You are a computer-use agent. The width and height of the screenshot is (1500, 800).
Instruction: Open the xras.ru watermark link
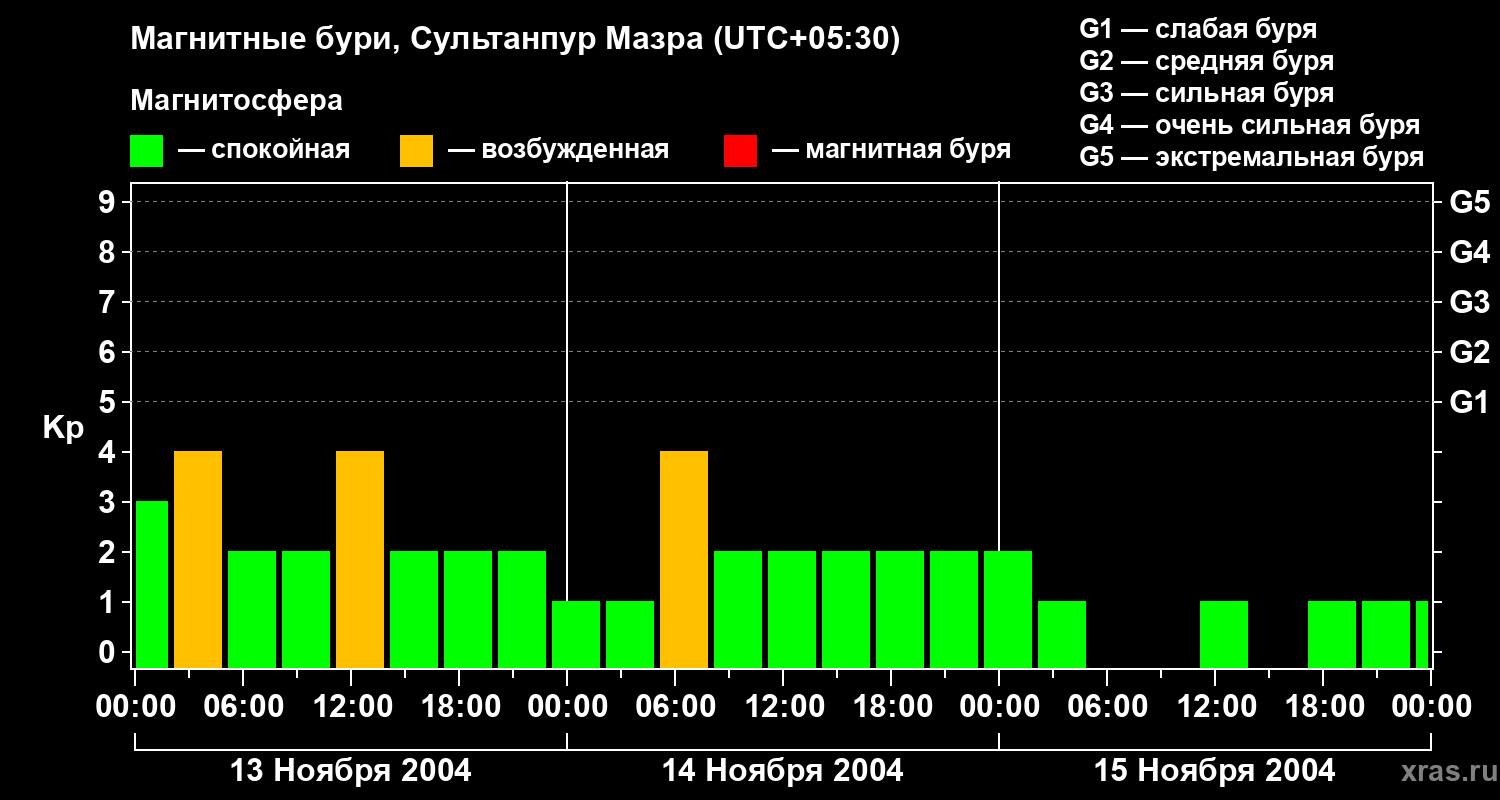(1443, 771)
